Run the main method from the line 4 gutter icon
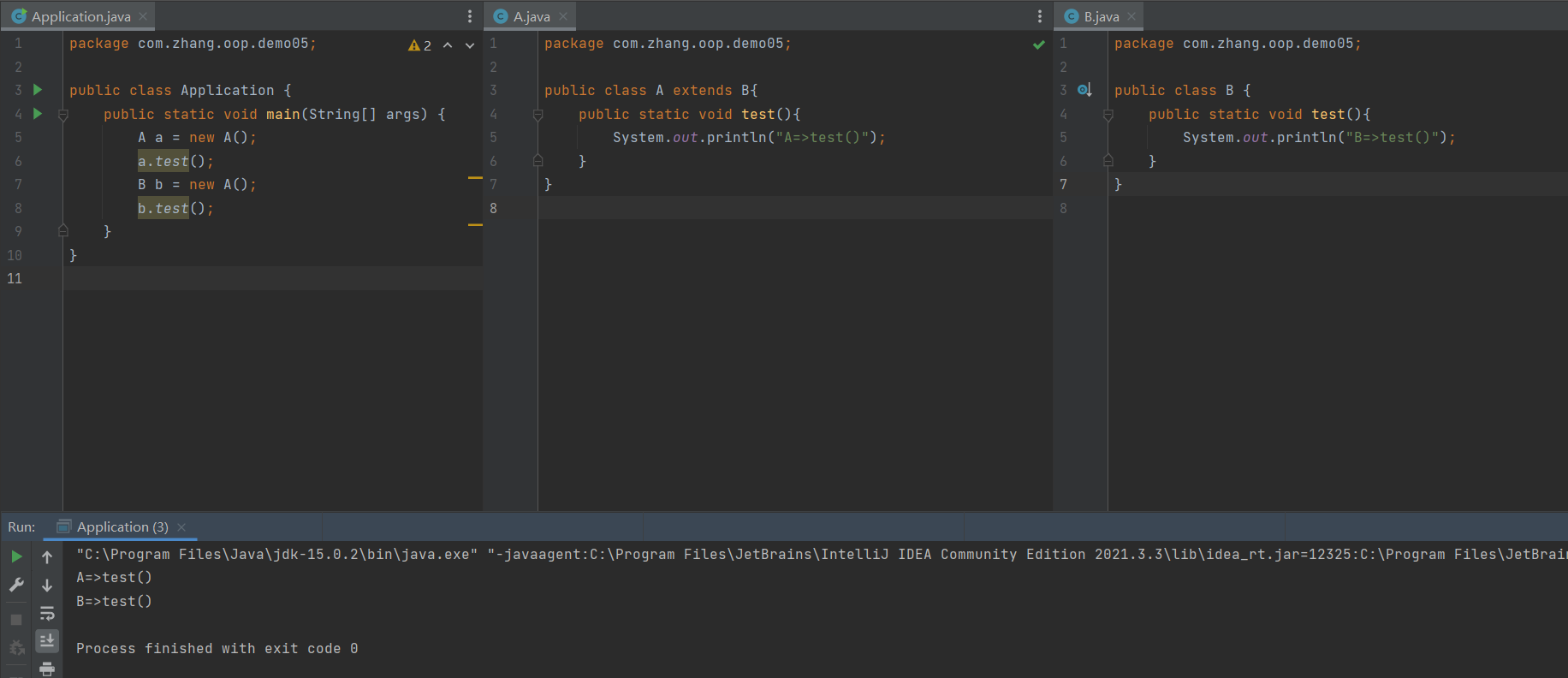1568x678 pixels. (38, 113)
